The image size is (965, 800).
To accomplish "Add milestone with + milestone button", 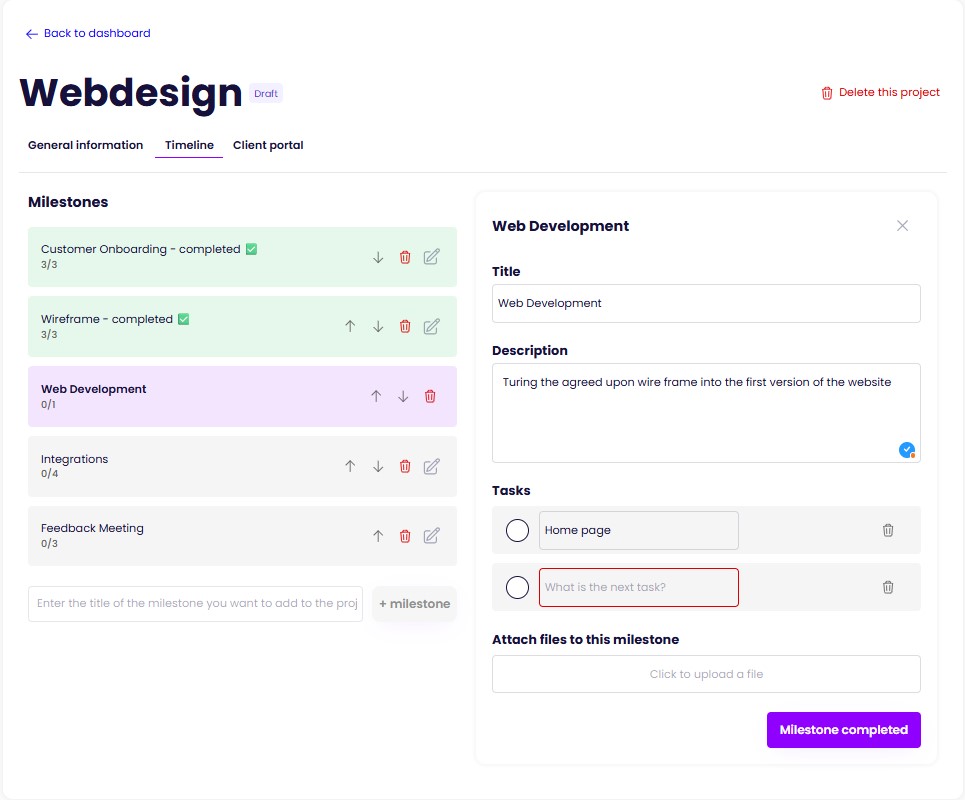I will click(414, 604).
